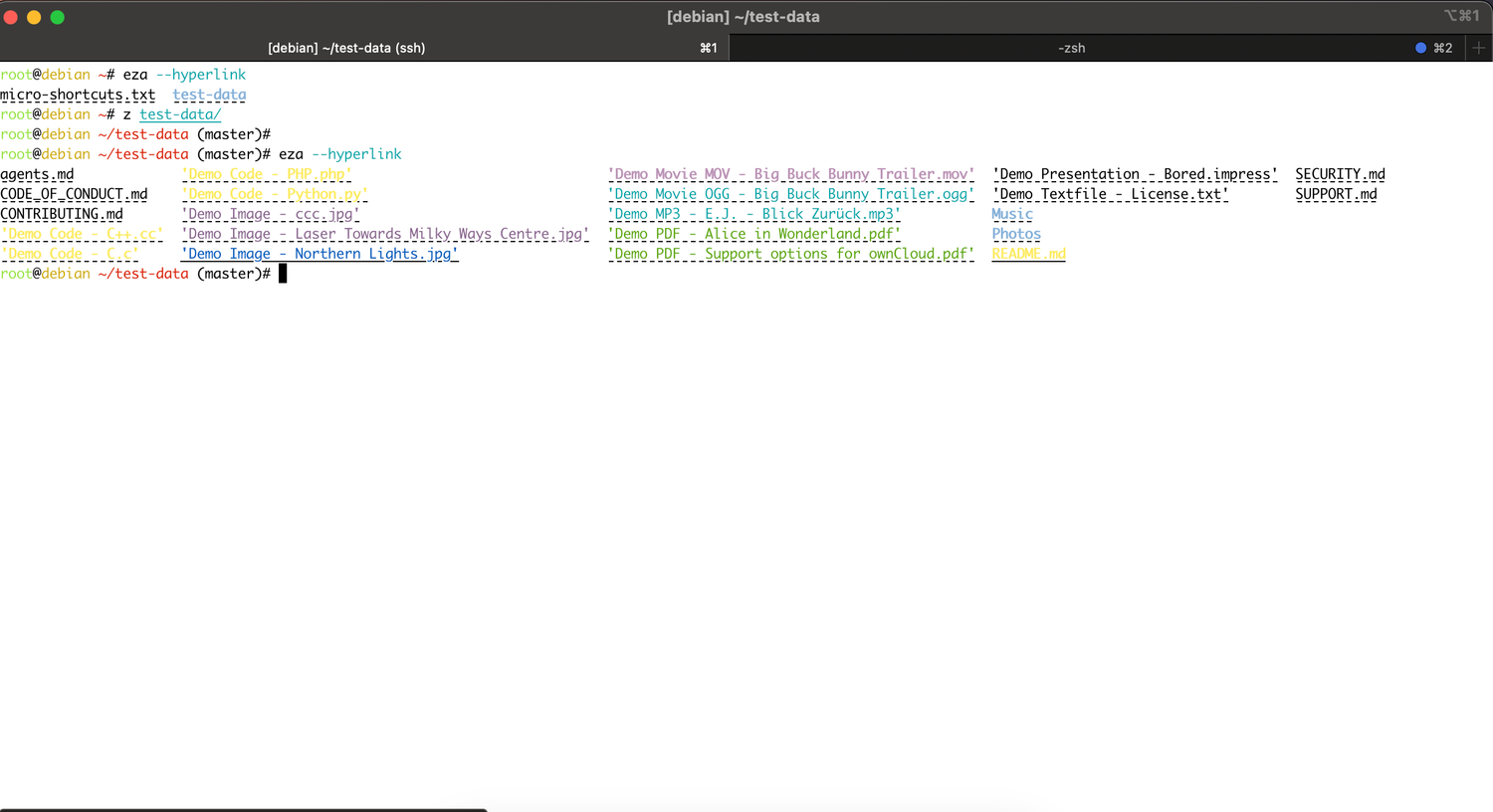
Task: Open Support options for ownCloud.pdf link
Action: [x=791, y=254]
